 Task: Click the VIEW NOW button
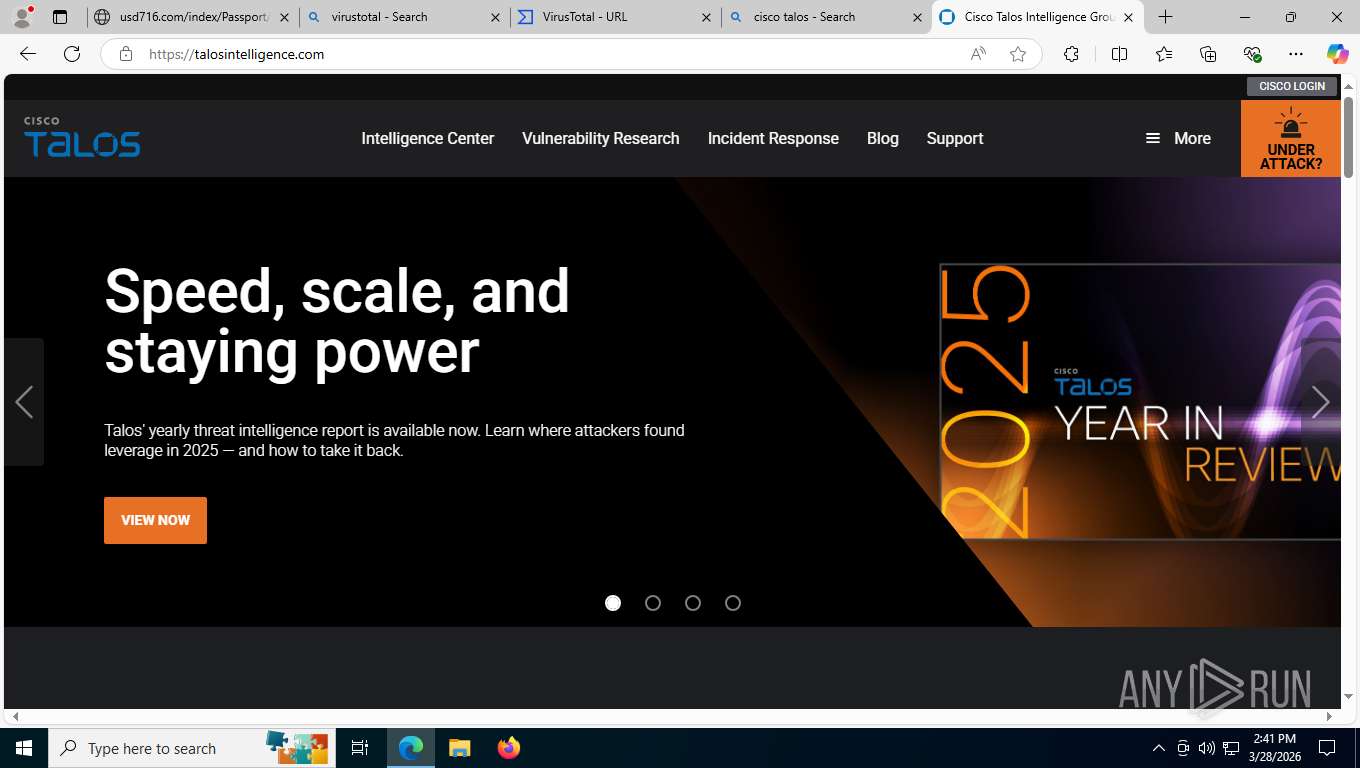(x=155, y=520)
